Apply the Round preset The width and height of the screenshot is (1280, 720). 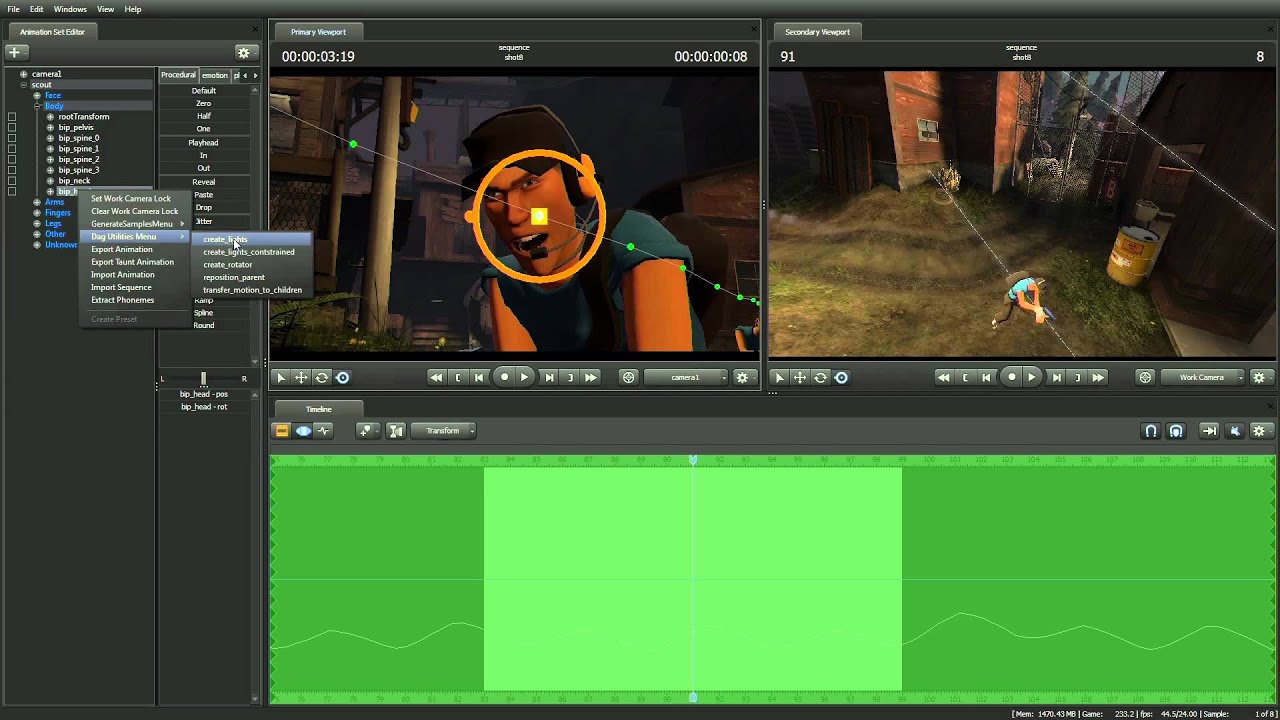(x=204, y=326)
